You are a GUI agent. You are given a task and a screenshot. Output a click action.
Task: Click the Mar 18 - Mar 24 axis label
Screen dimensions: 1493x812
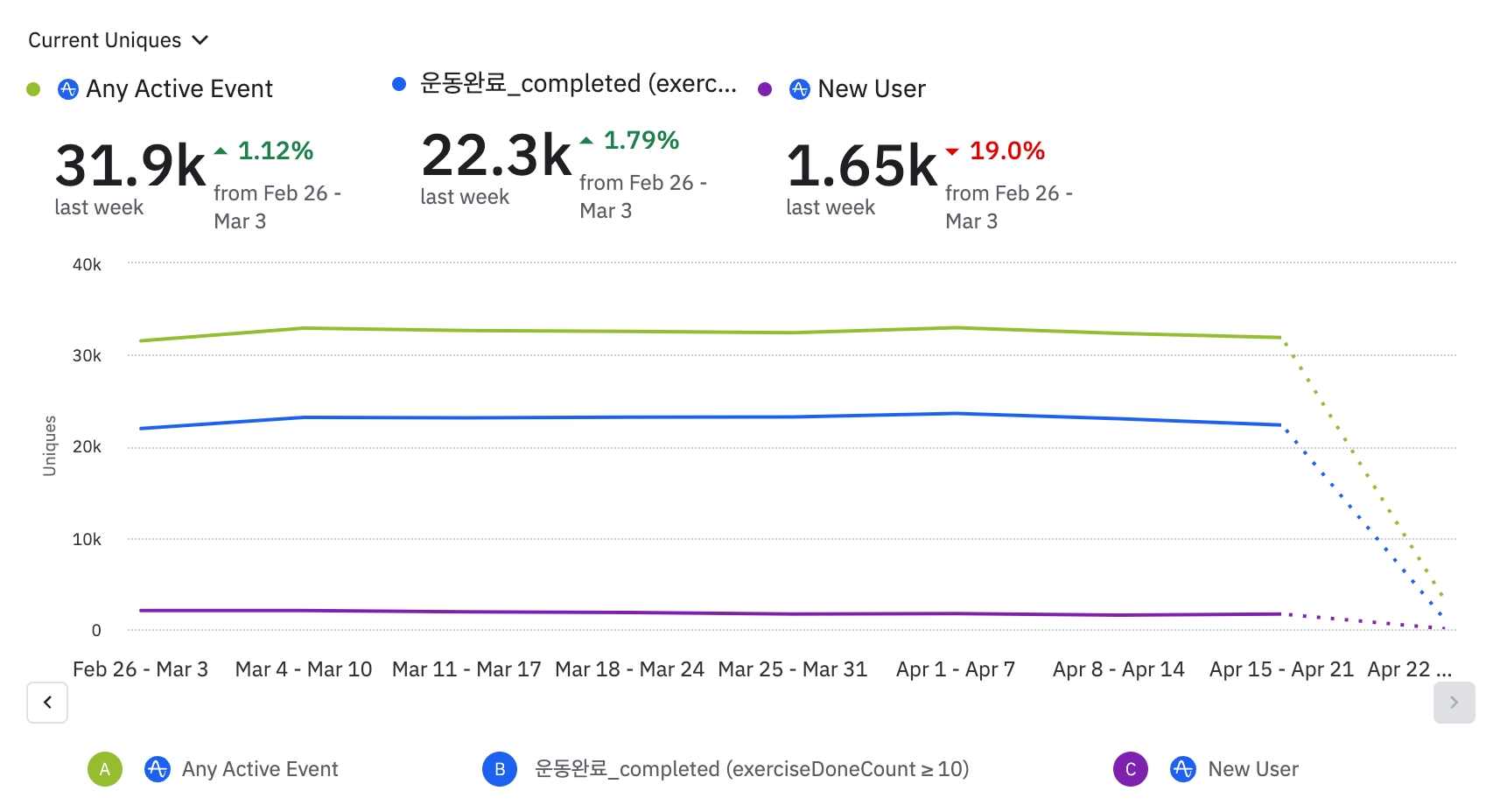point(629,669)
